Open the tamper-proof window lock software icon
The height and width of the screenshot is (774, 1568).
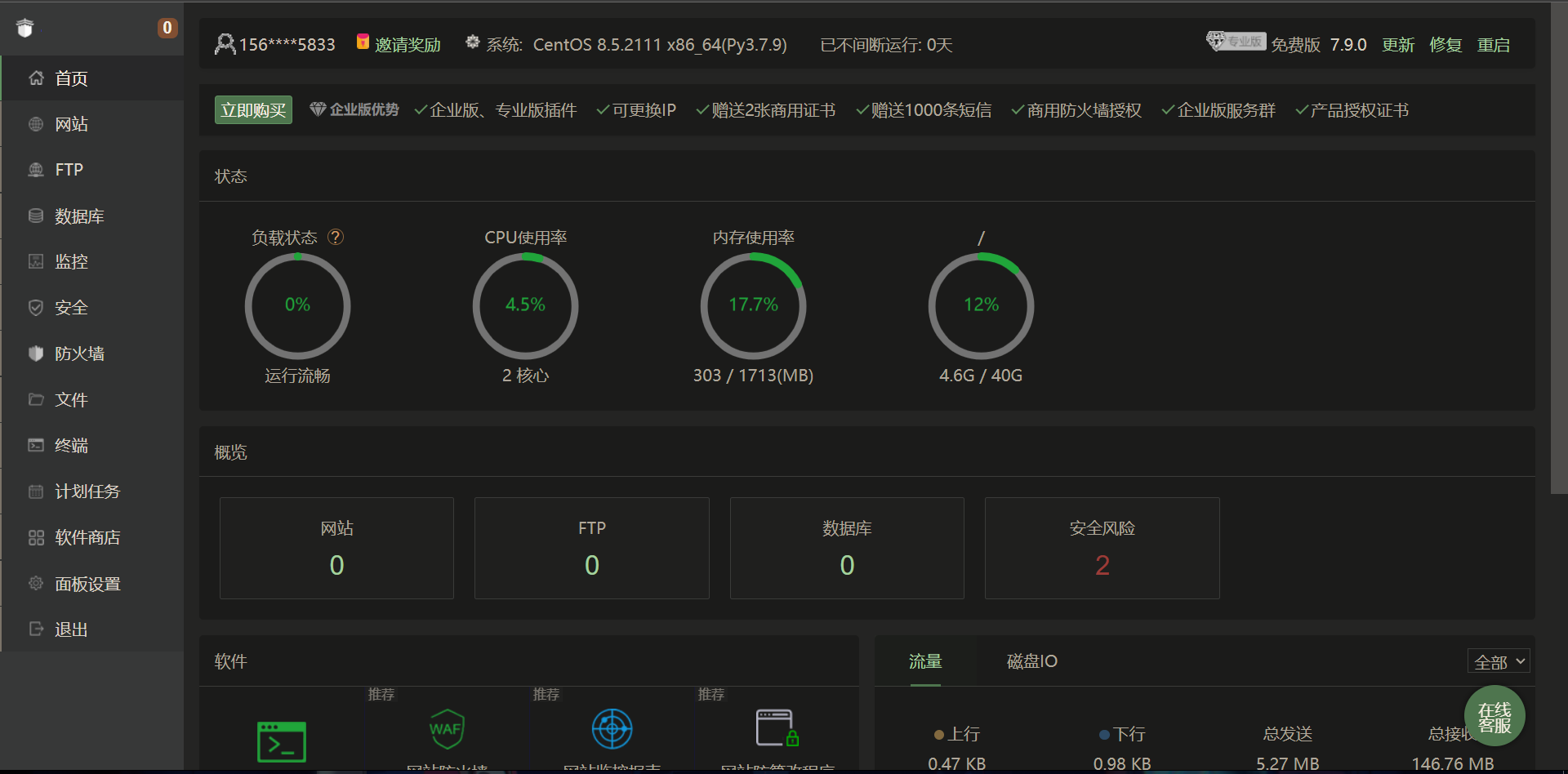[x=777, y=728]
